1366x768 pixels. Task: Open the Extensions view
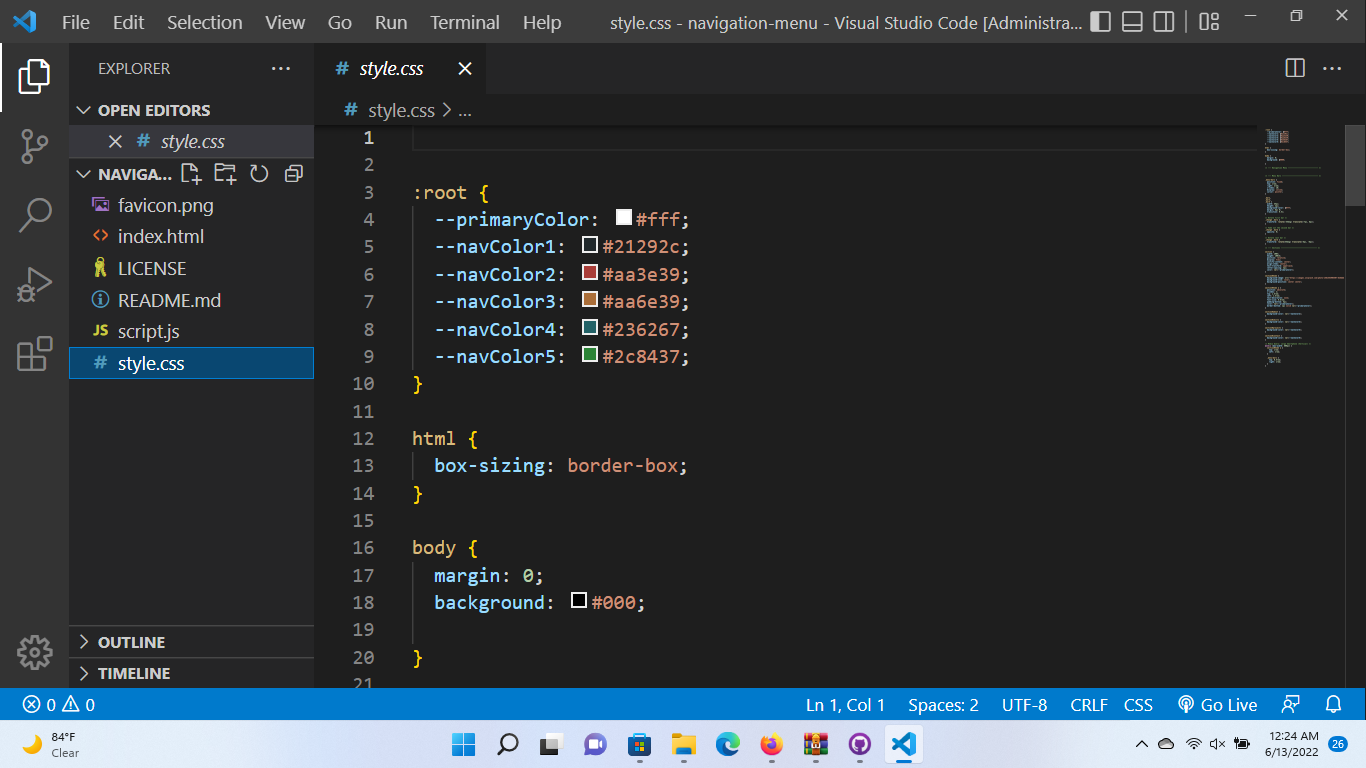point(34,353)
